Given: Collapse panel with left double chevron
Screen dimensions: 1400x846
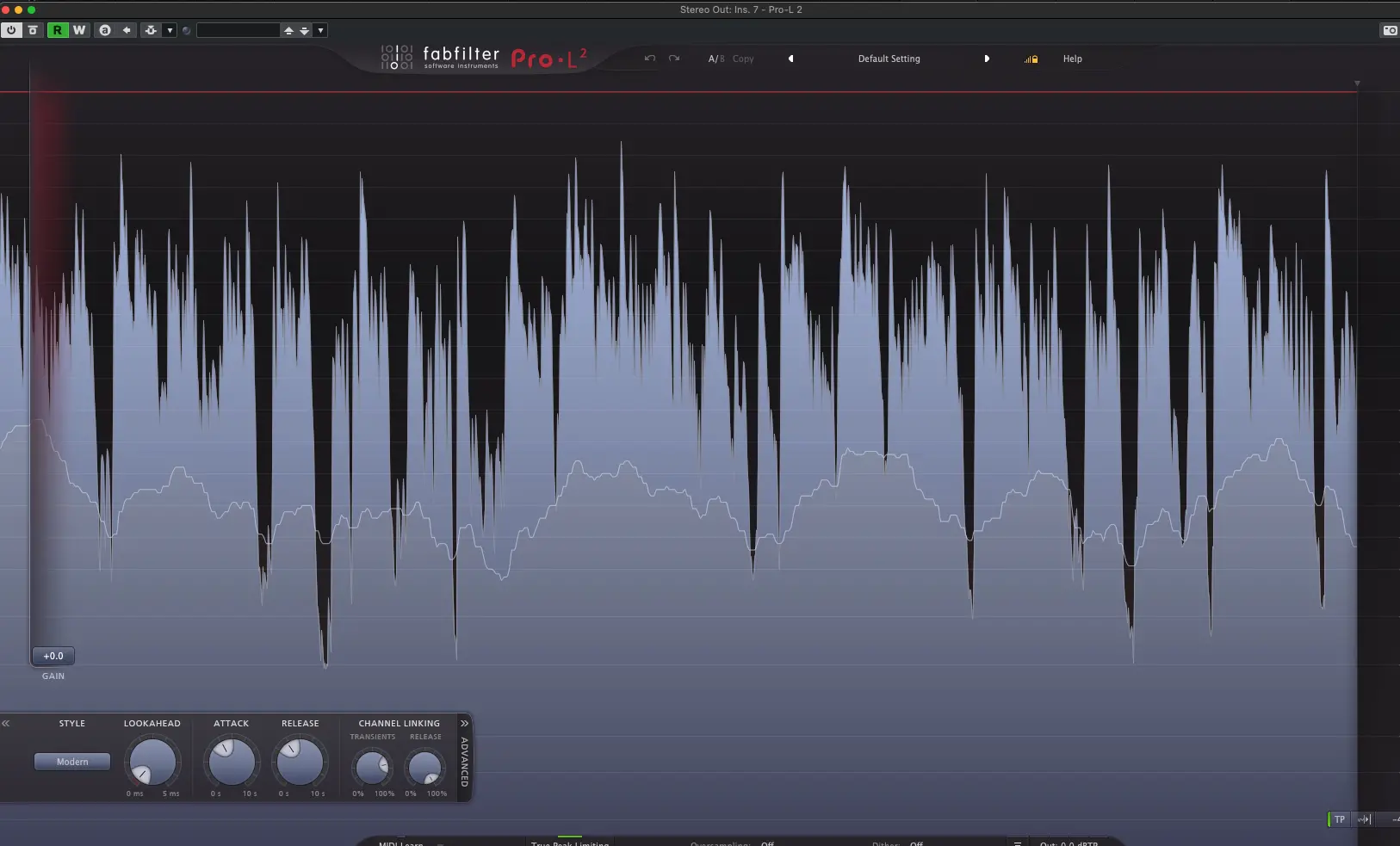Looking at the screenshot, I should (6, 723).
